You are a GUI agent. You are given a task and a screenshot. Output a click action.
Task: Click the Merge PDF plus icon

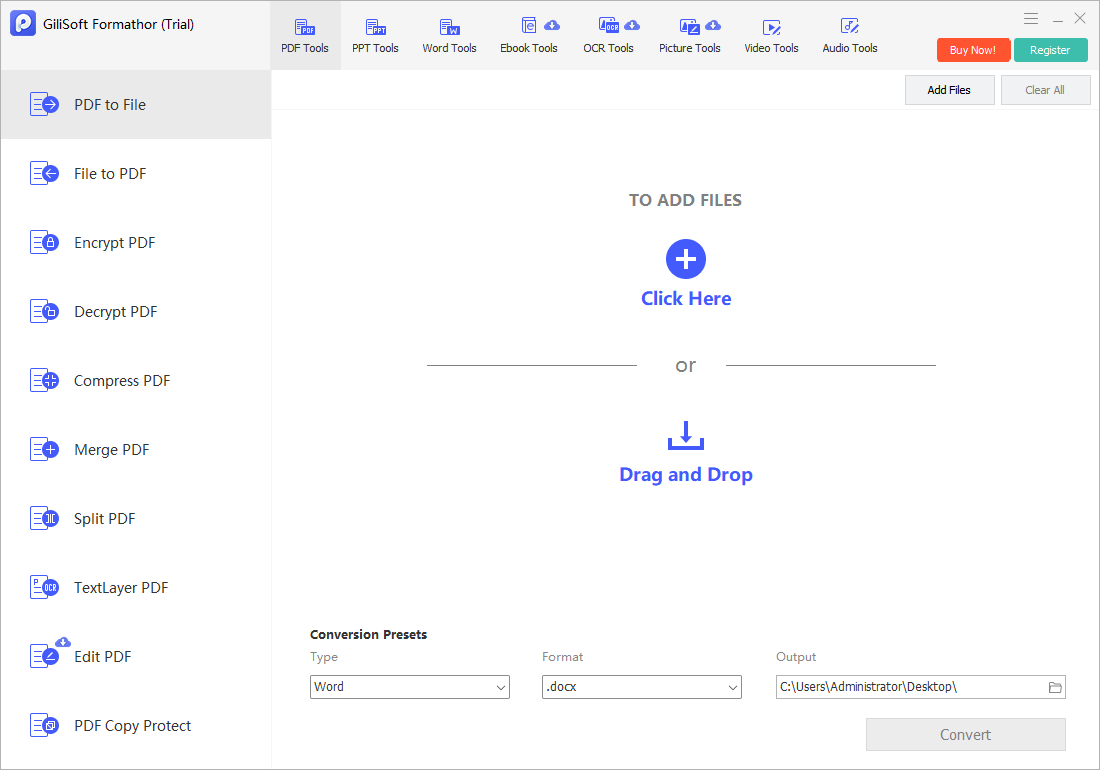[44, 450]
